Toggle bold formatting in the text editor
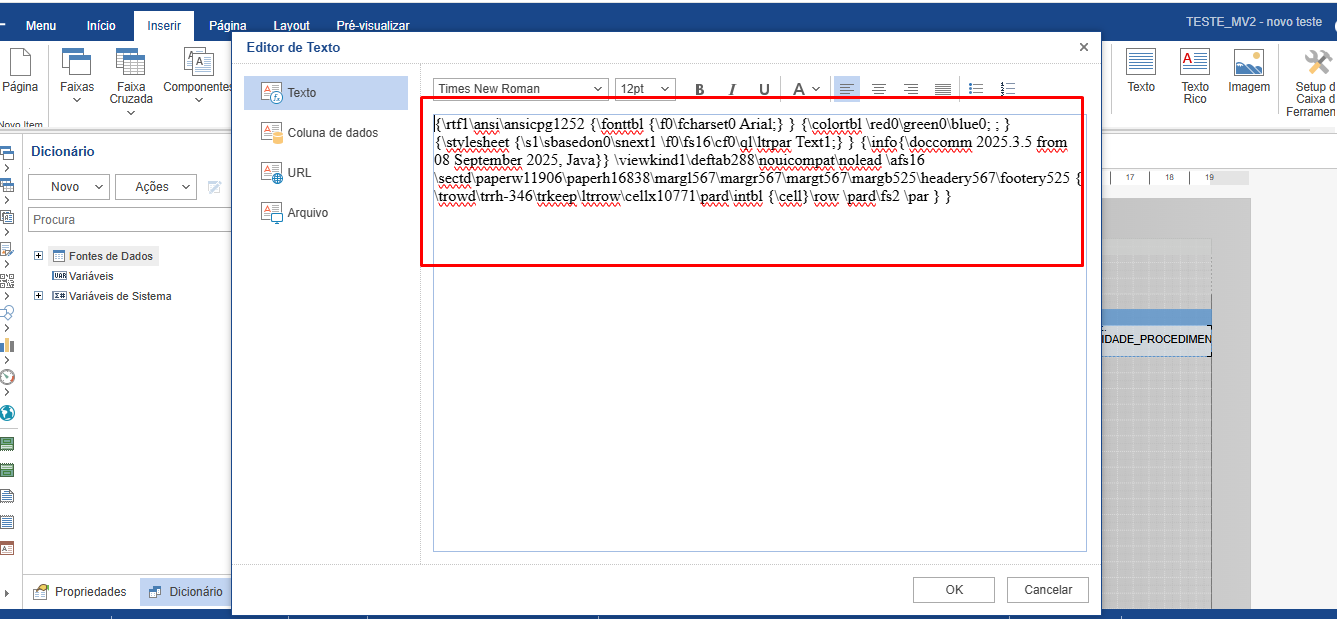The height and width of the screenshot is (619, 1337). click(699, 89)
